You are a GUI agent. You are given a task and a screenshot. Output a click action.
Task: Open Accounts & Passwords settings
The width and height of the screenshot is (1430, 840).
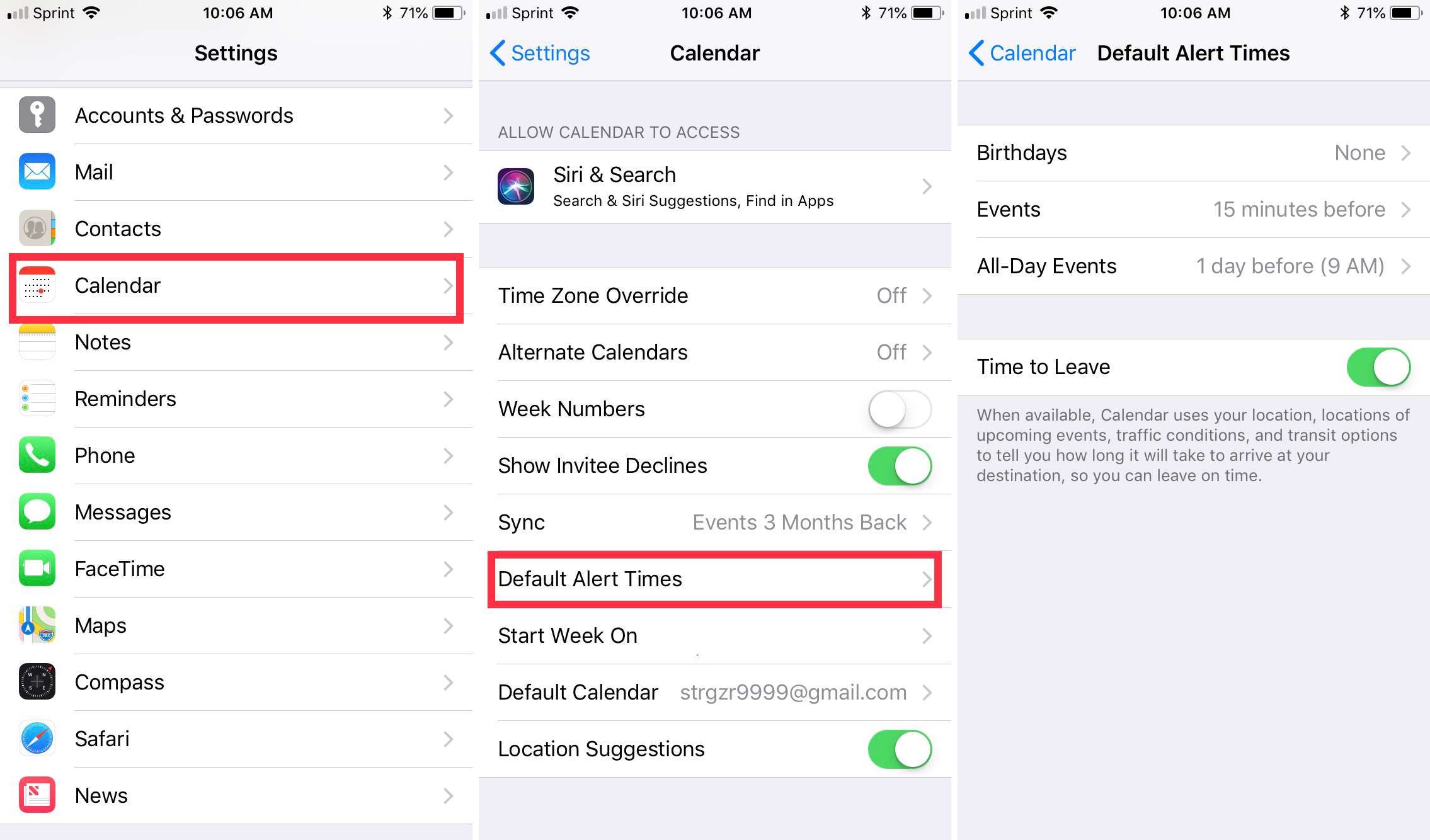point(235,115)
